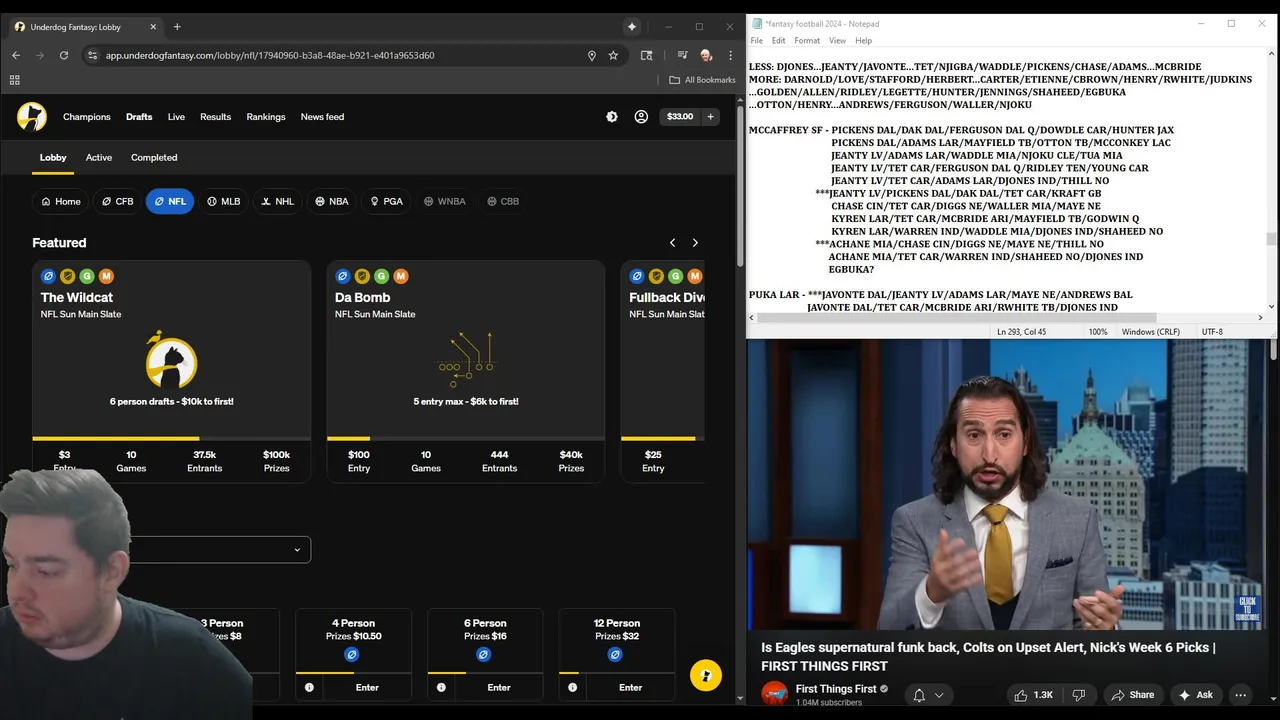Viewport: 1280px width, 720px height.
Task: Open The Wildcat featured contest card
Action: (171, 372)
